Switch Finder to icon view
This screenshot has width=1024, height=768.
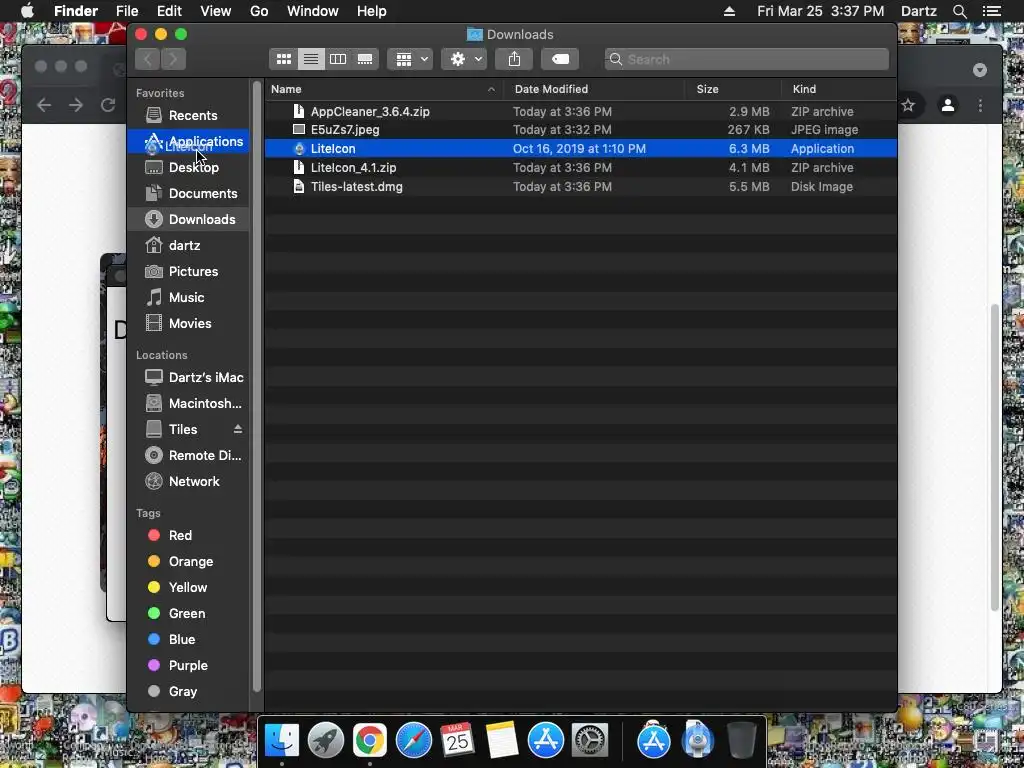283,59
